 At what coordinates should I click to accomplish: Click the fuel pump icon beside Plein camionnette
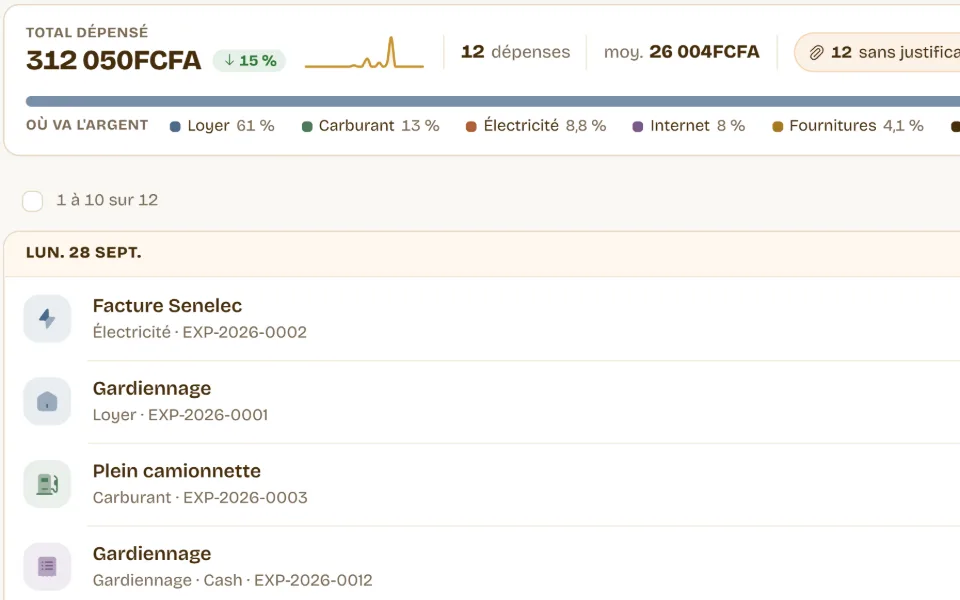coord(47,484)
